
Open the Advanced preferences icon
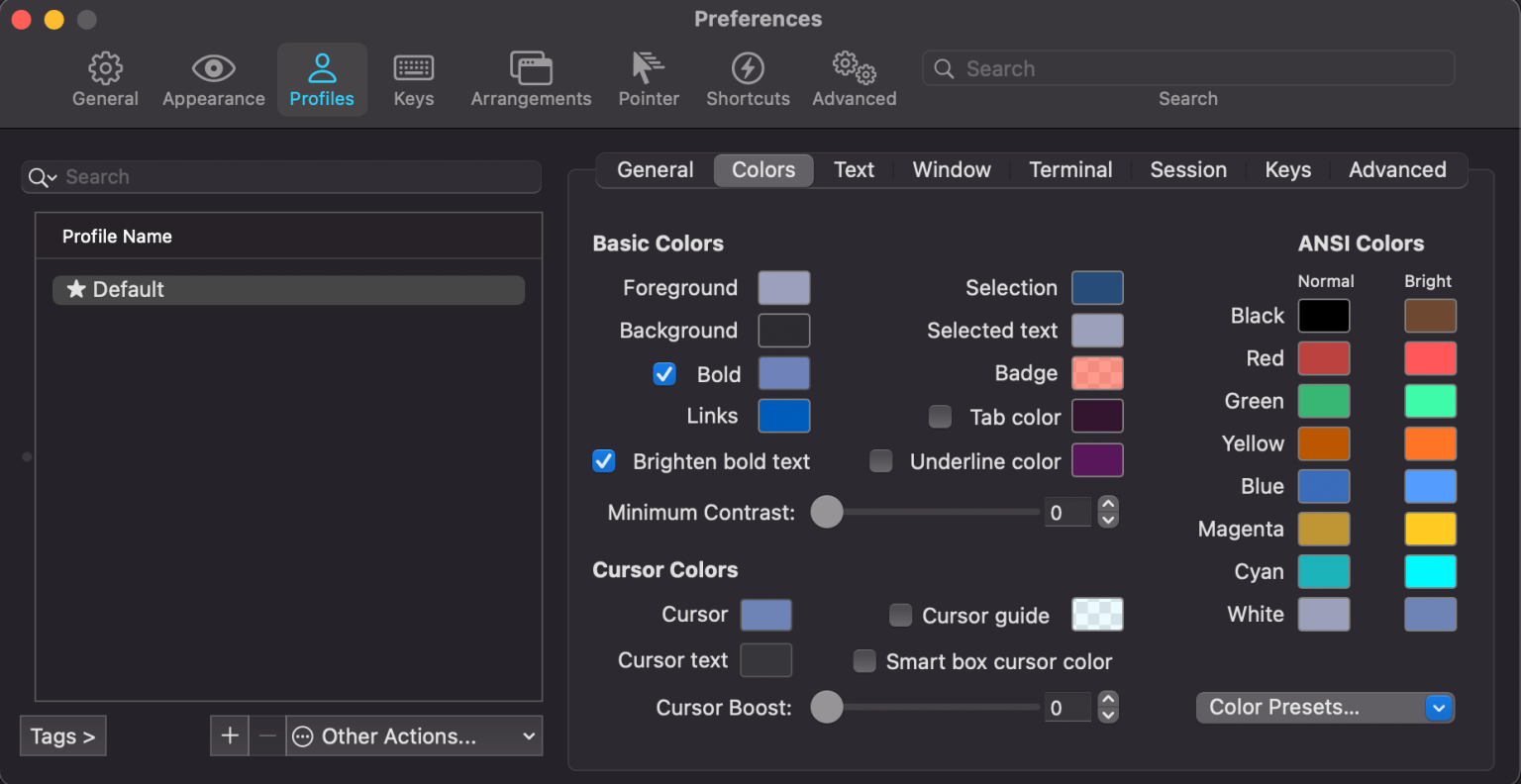pyautogui.click(x=853, y=77)
